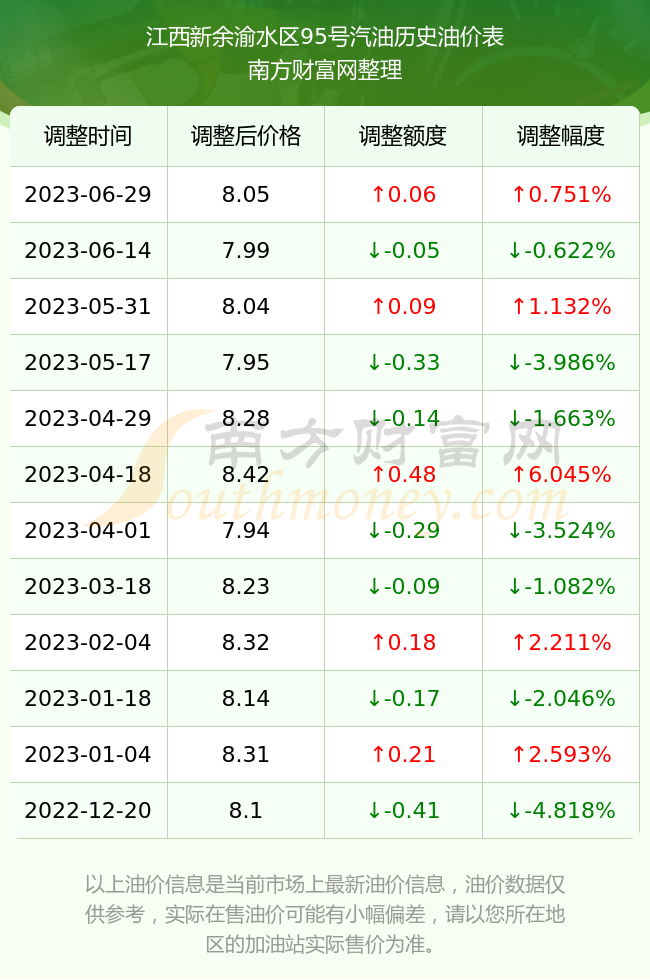
Task: Click the 调整后价格 column header
Action: pyautogui.click(x=246, y=136)
